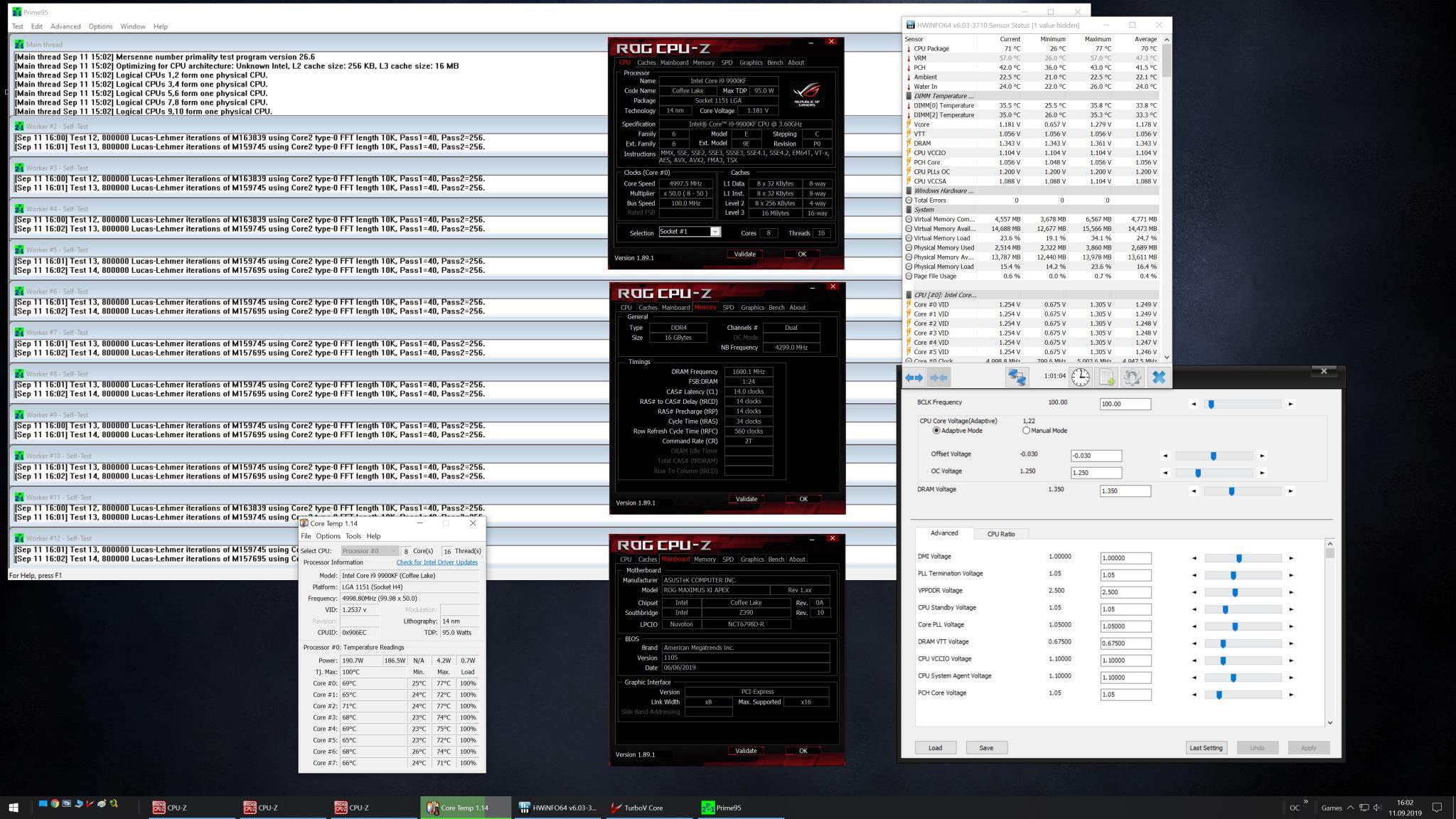Open the Windows Start menu
Image resolution: width=1456 pixels, height=819 pixels.
tap(14, 807)
